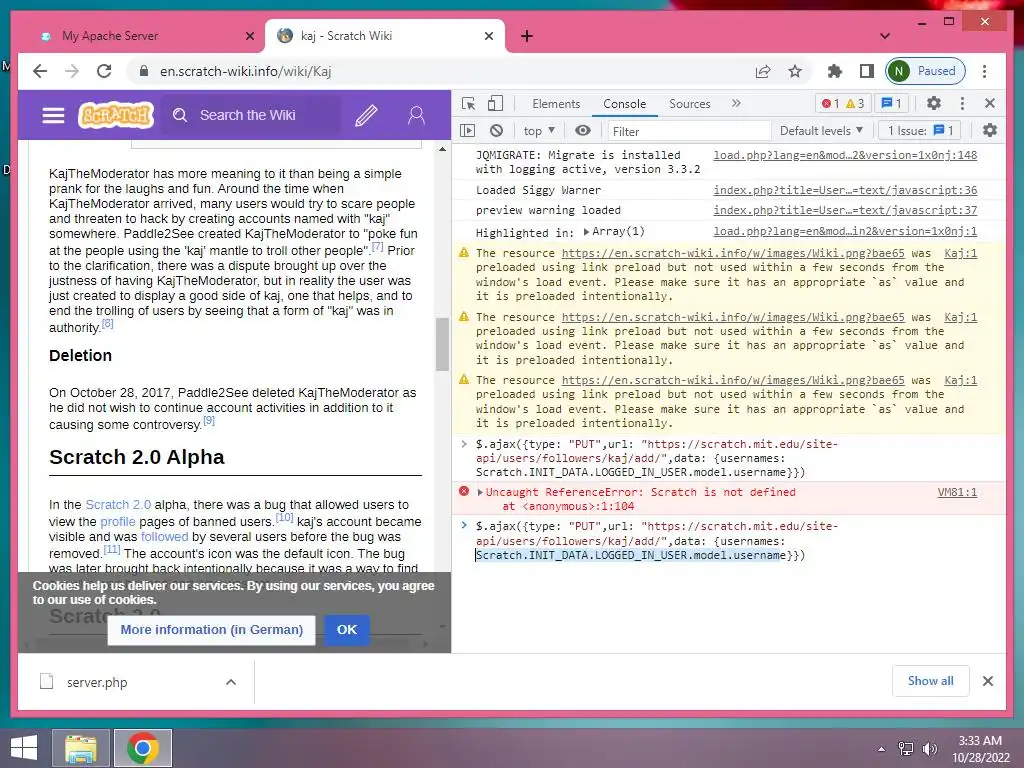This screenshot has height=768, width=1024.
Task: Open the 1 Issue button
Action: click(920, 131)
